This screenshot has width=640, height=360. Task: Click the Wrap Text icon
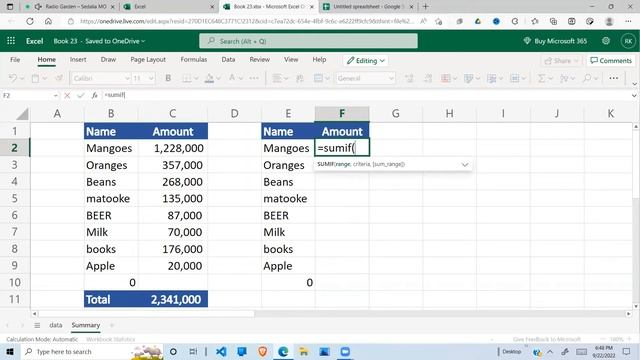[x=300, y=78]
